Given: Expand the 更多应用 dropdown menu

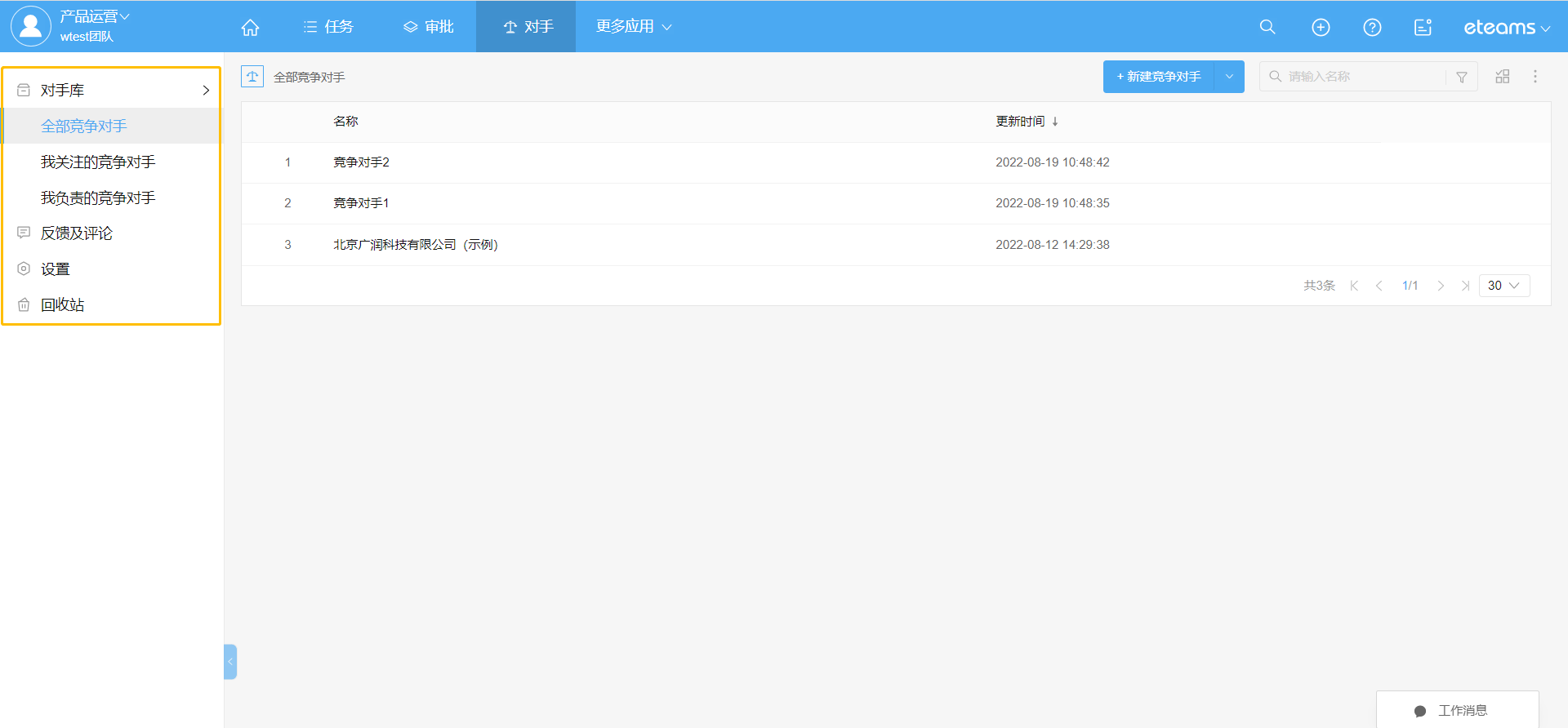Looking at the screenshot, I should (x=633, y=27).
